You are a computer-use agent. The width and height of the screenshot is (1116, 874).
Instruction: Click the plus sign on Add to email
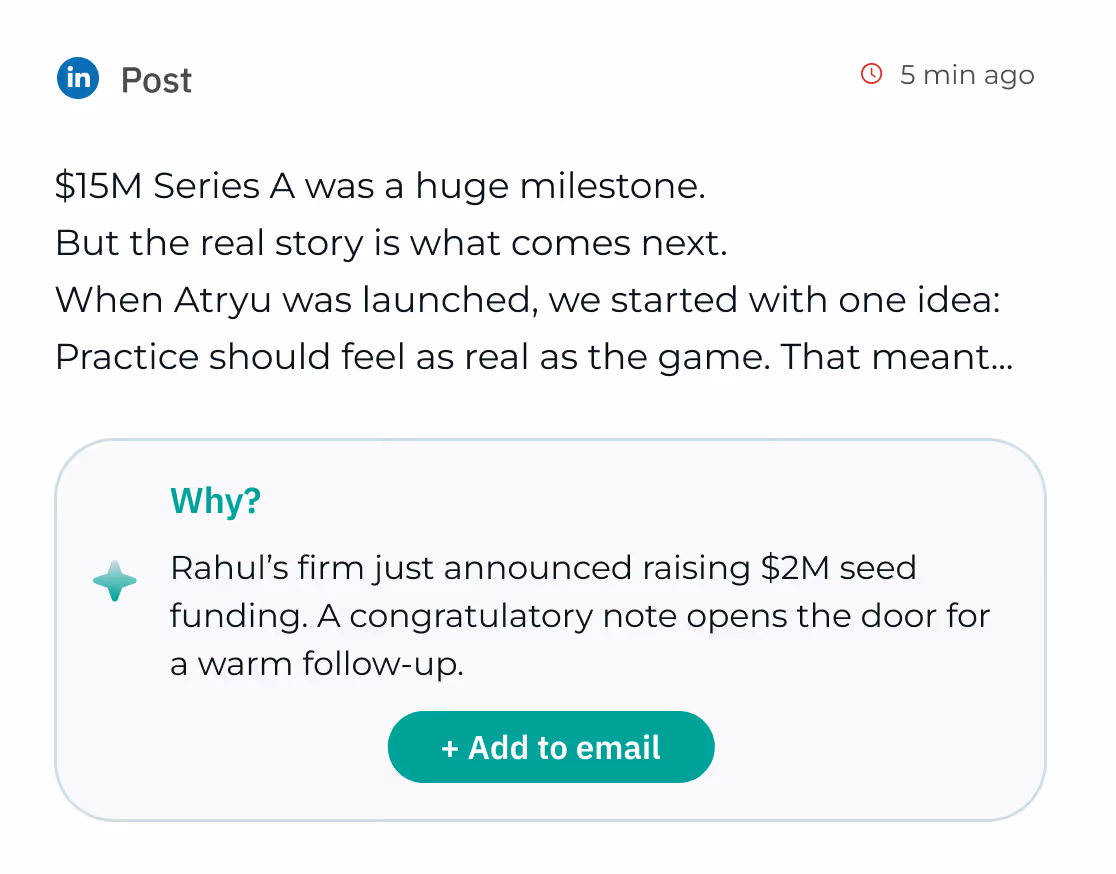(x=449, y=748)
